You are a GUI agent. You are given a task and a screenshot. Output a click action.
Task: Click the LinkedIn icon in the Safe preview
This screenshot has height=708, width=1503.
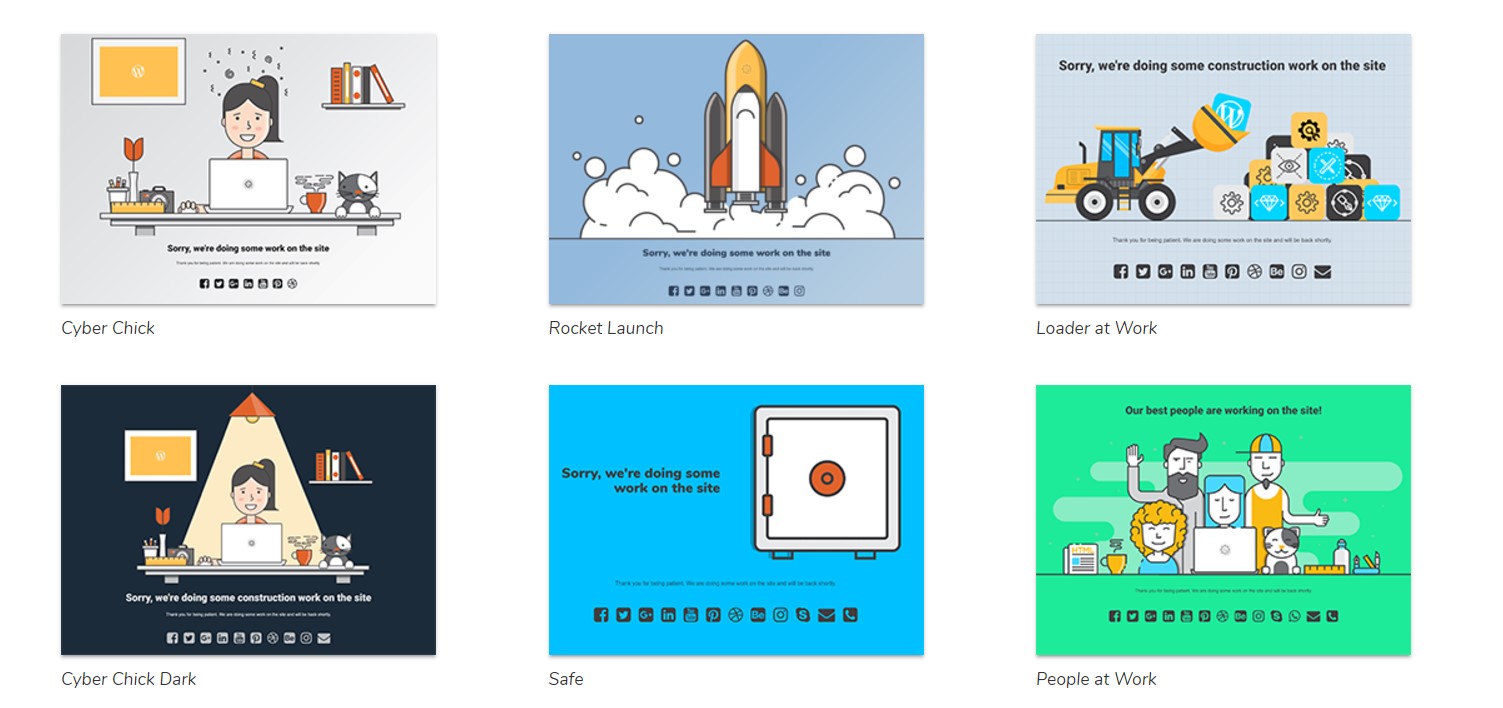coord(668,615)
